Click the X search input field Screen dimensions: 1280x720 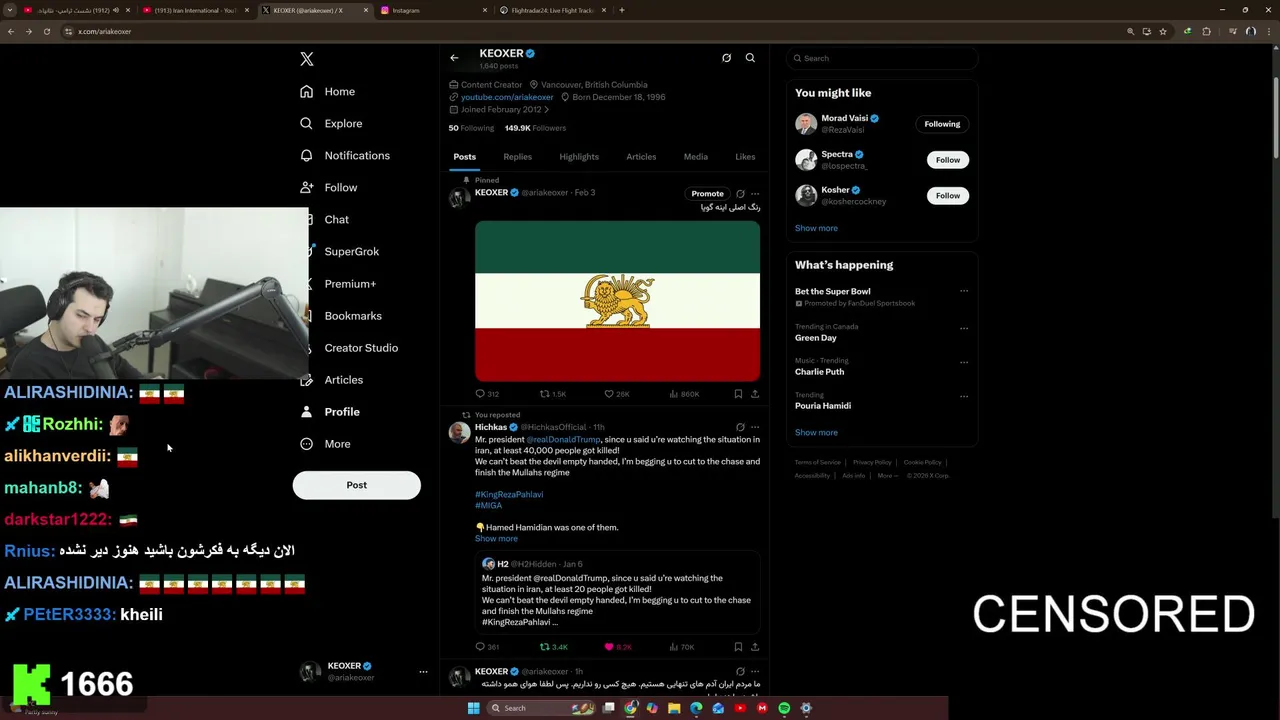[881, 58]
